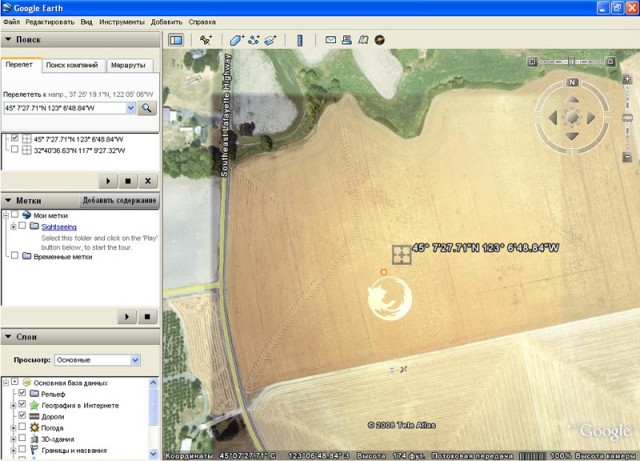This screenshot has width=640, height=461.
Task: Zoom out with the minus button
Action: [627, 157]
